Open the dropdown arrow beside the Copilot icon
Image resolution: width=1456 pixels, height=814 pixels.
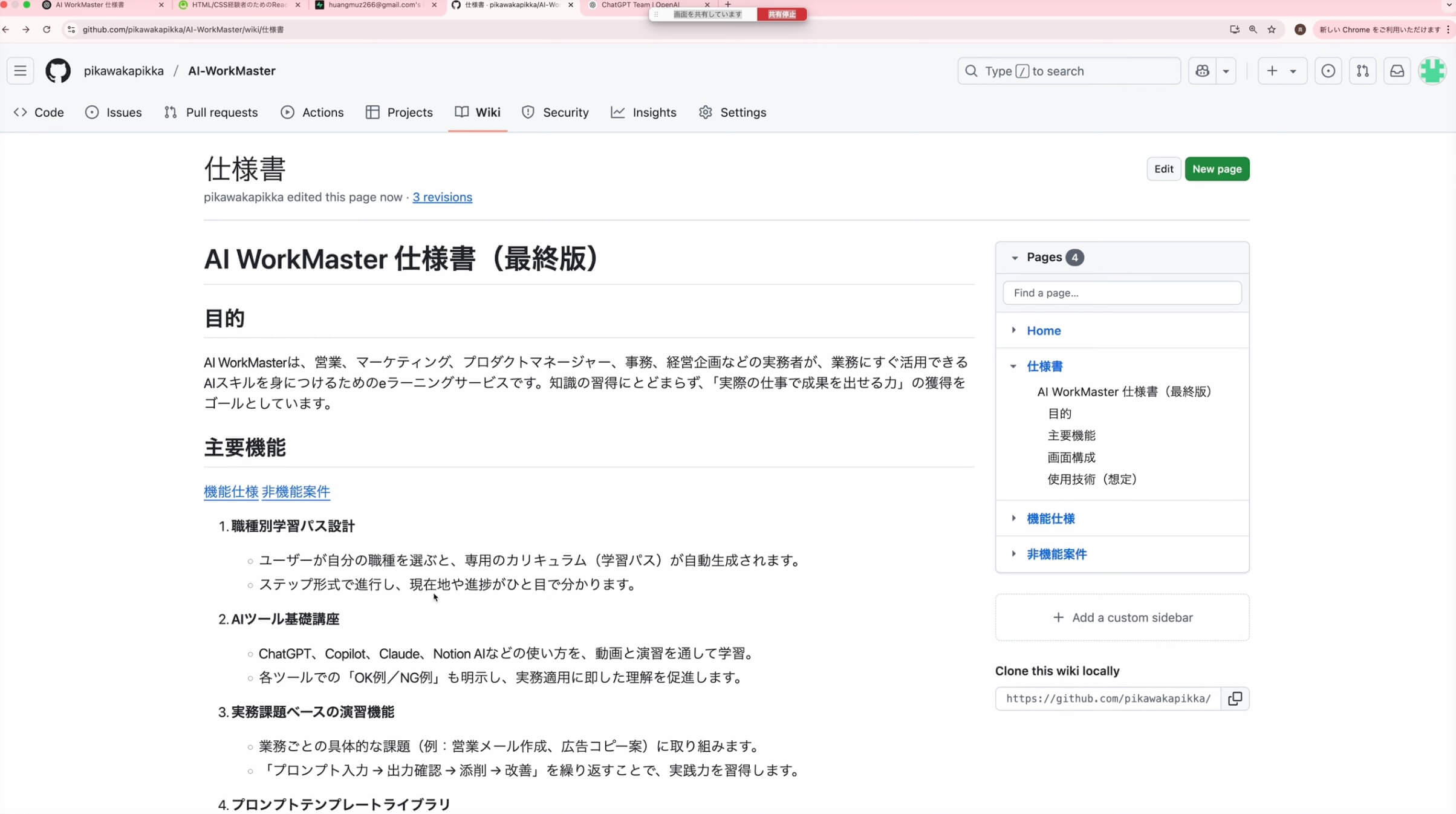click(x=1226, y=71)
